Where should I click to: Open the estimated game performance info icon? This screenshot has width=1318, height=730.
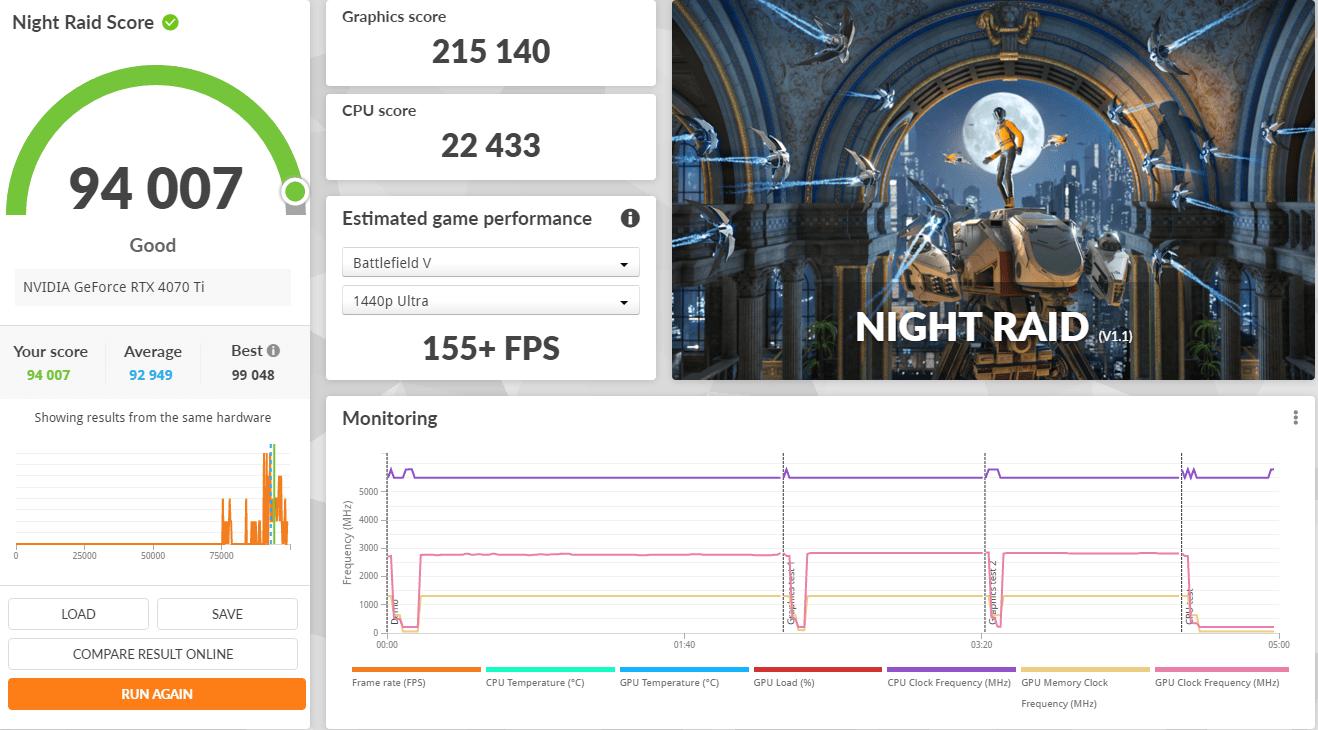pyautogui.click(x=630, y=218)
